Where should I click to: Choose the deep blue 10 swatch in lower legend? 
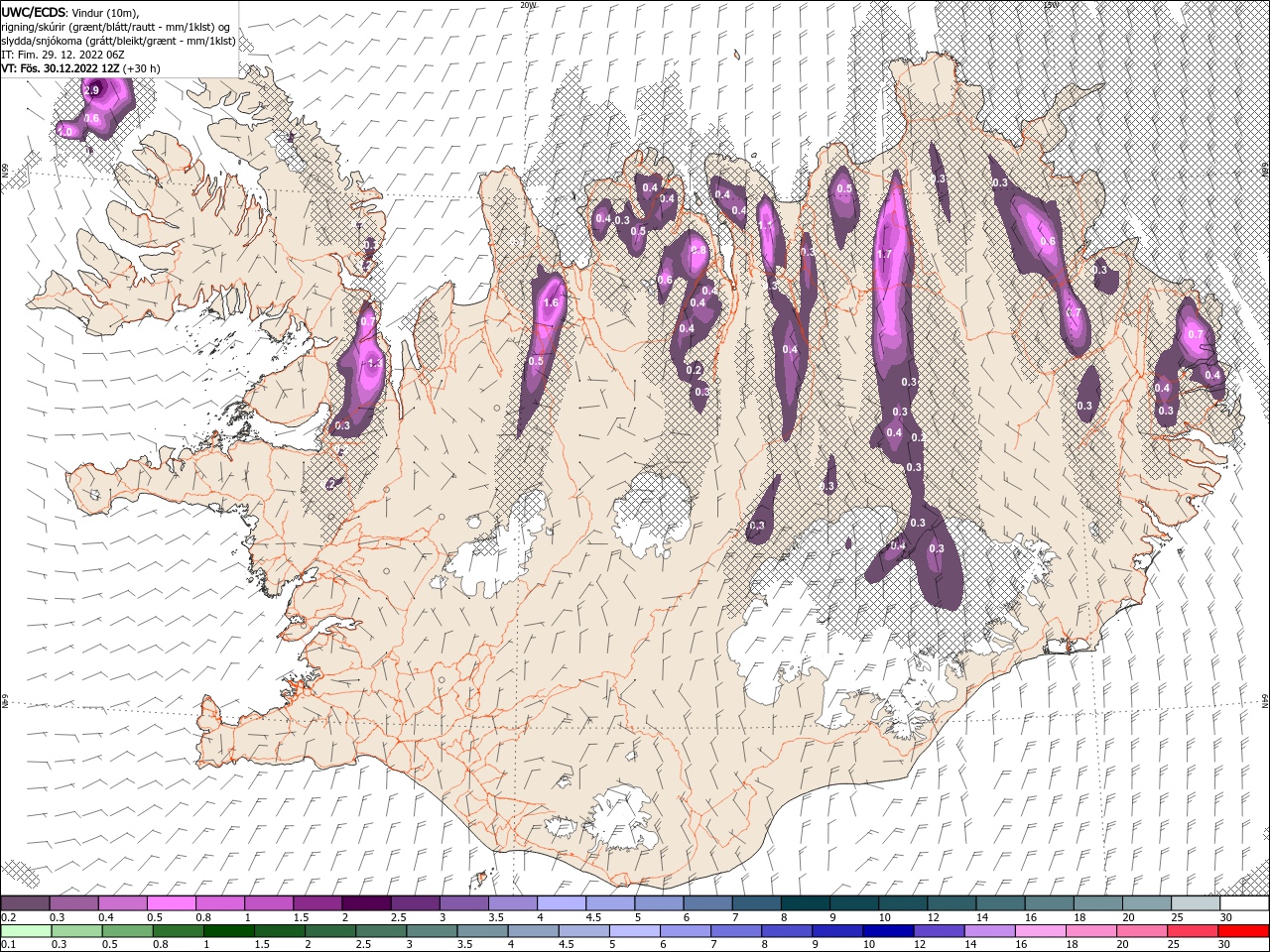(x=888, y=931)
